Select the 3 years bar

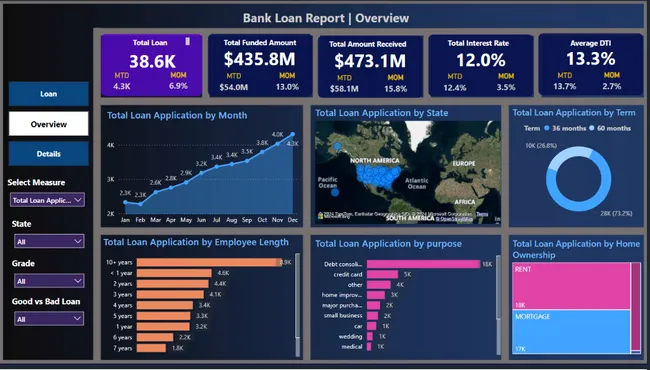(x=170, y=295)
